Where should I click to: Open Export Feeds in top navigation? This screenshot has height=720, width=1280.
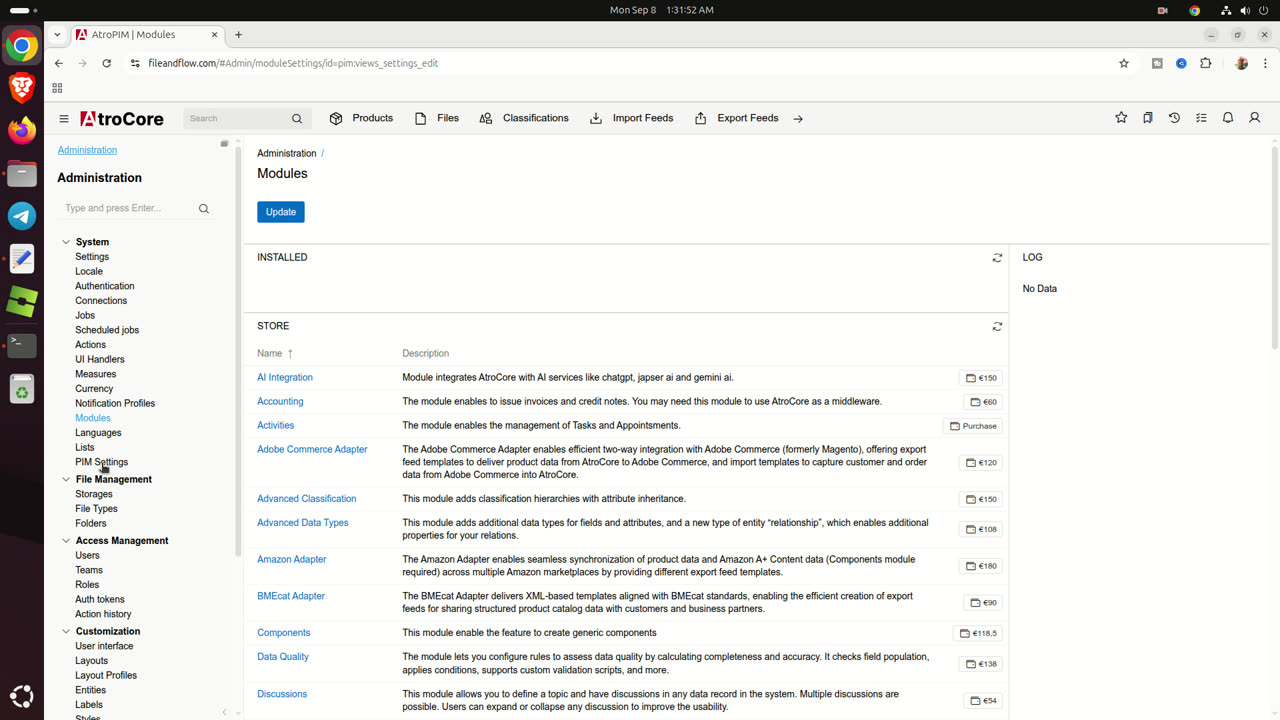(x=737, y=118)
